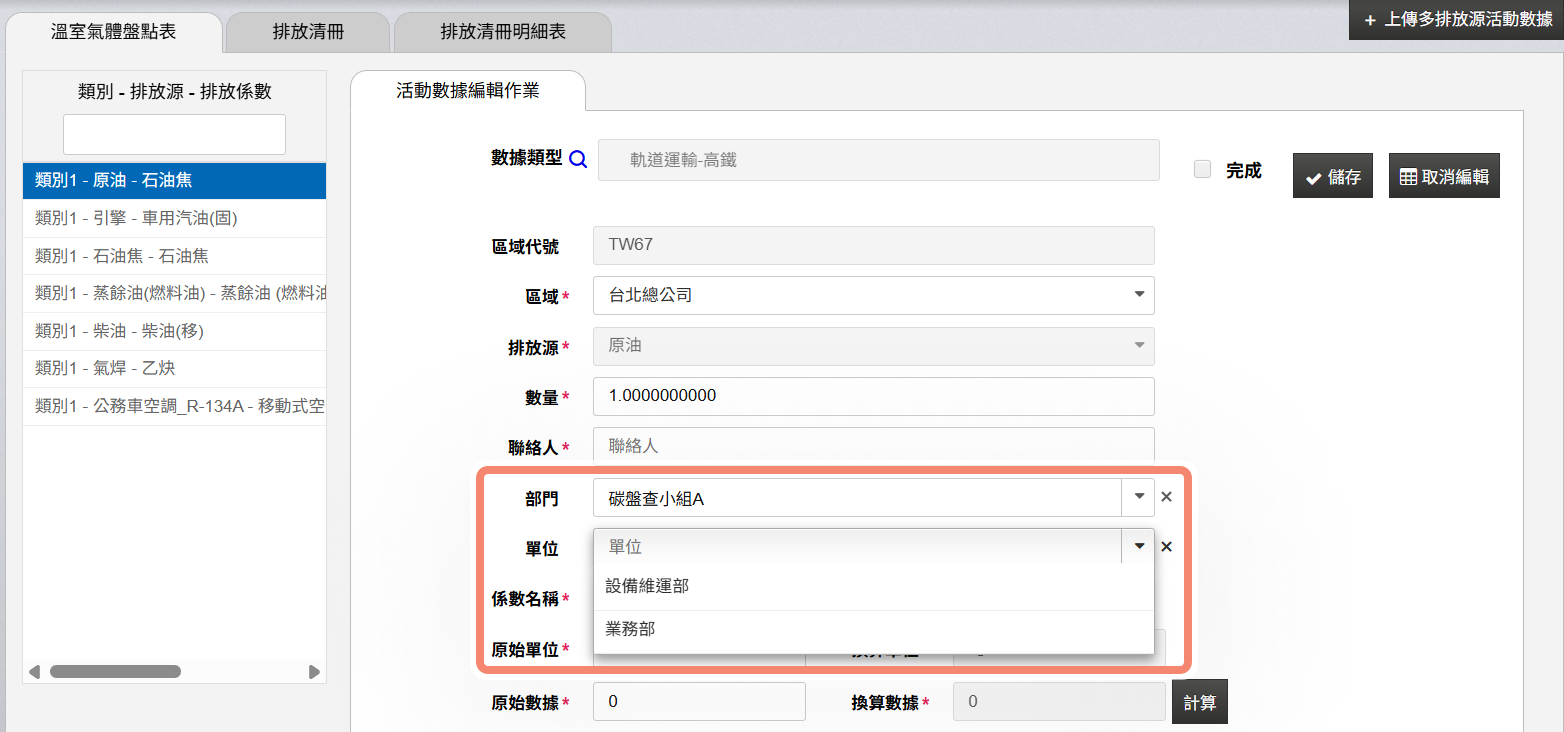Switch to the 排放清冊 tab
This screenshot has width=1564, height=732.
pos(308,32)
